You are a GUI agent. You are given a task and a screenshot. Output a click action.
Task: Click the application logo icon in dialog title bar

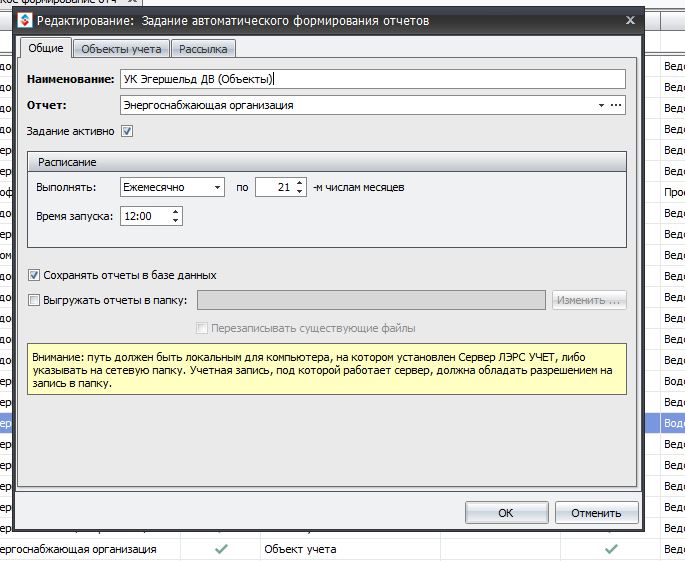tap(25, 21)
